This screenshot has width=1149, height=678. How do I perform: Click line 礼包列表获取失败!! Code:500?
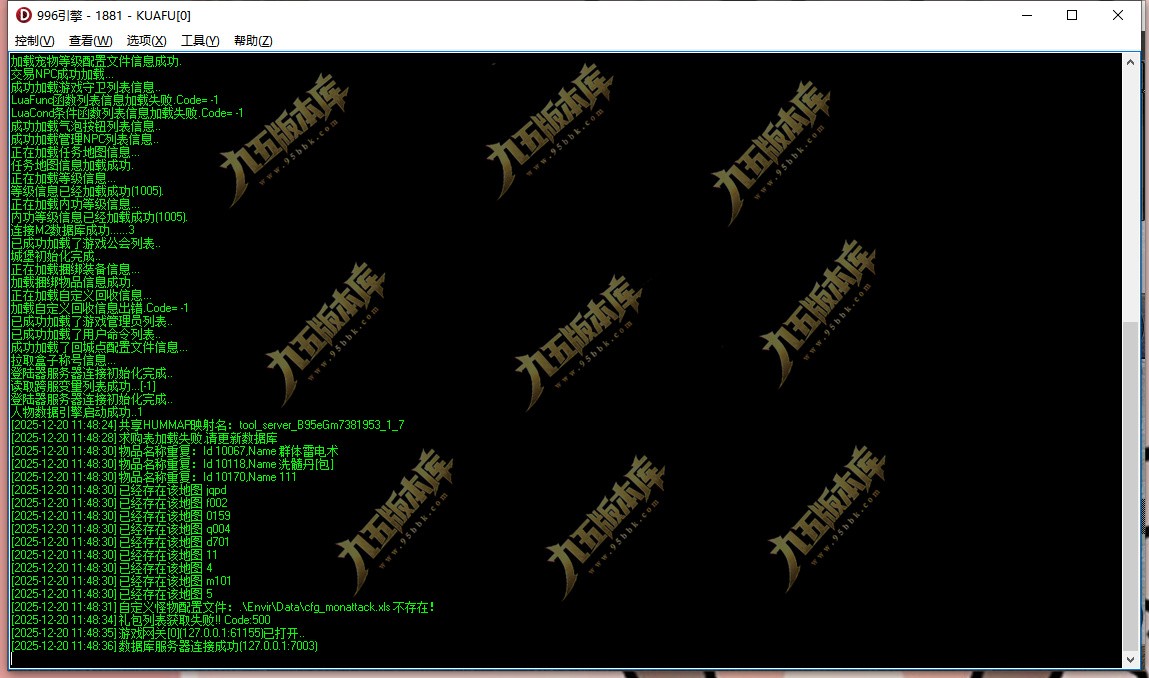tap(141, 621)
